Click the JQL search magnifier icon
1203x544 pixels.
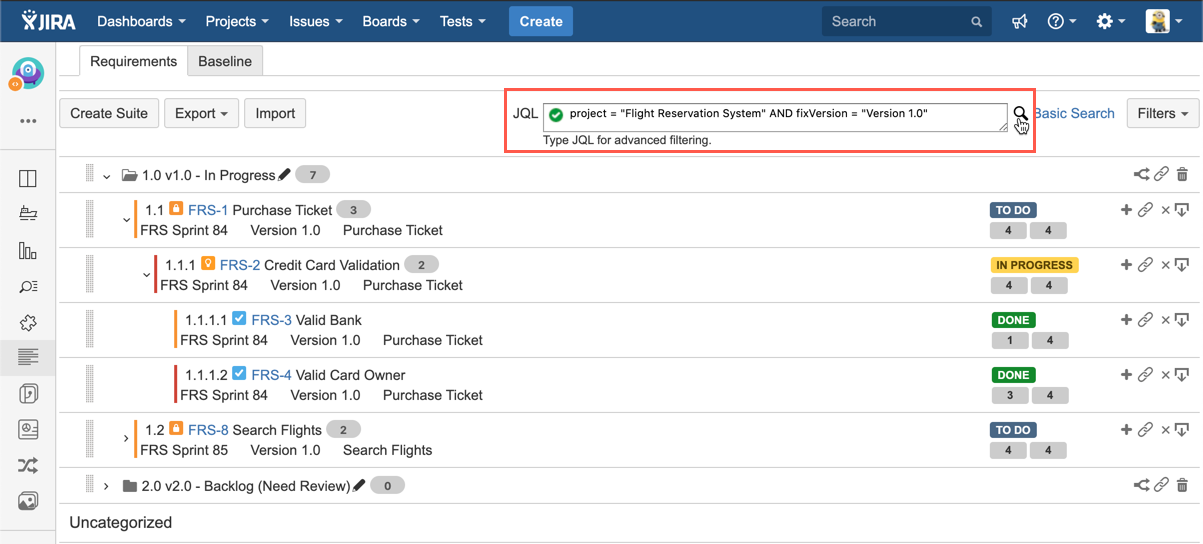point(1020,113)
